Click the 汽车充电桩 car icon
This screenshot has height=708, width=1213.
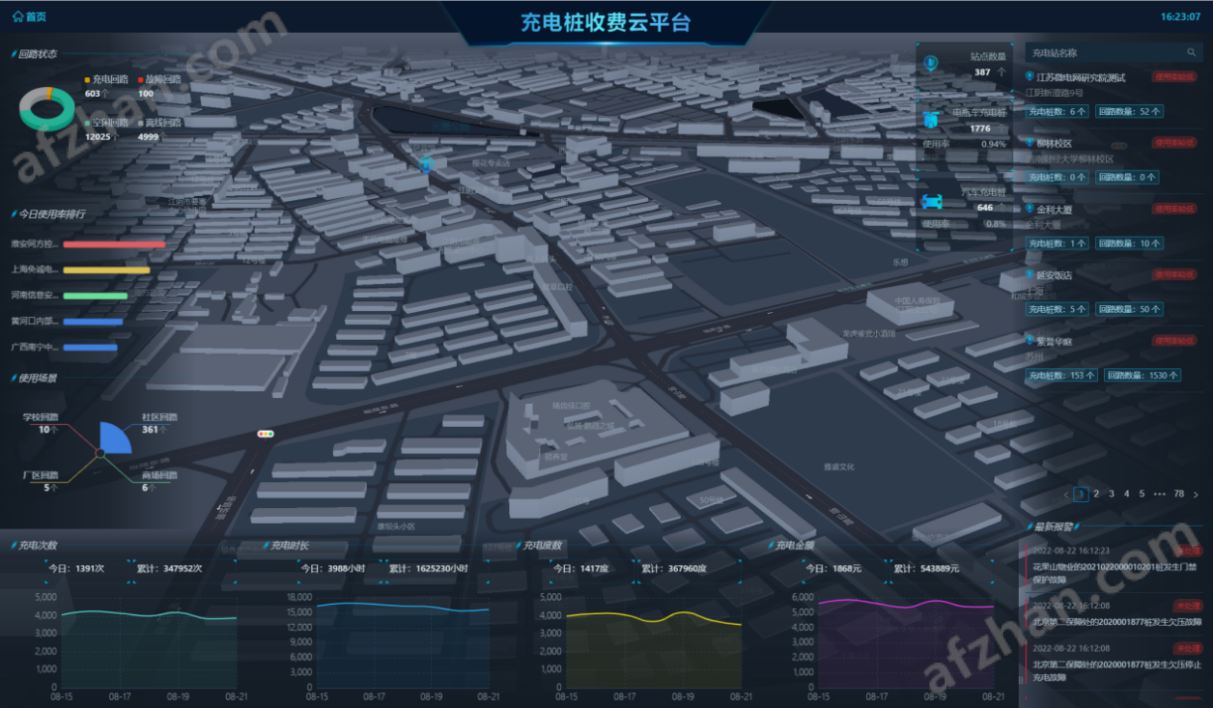932,200
